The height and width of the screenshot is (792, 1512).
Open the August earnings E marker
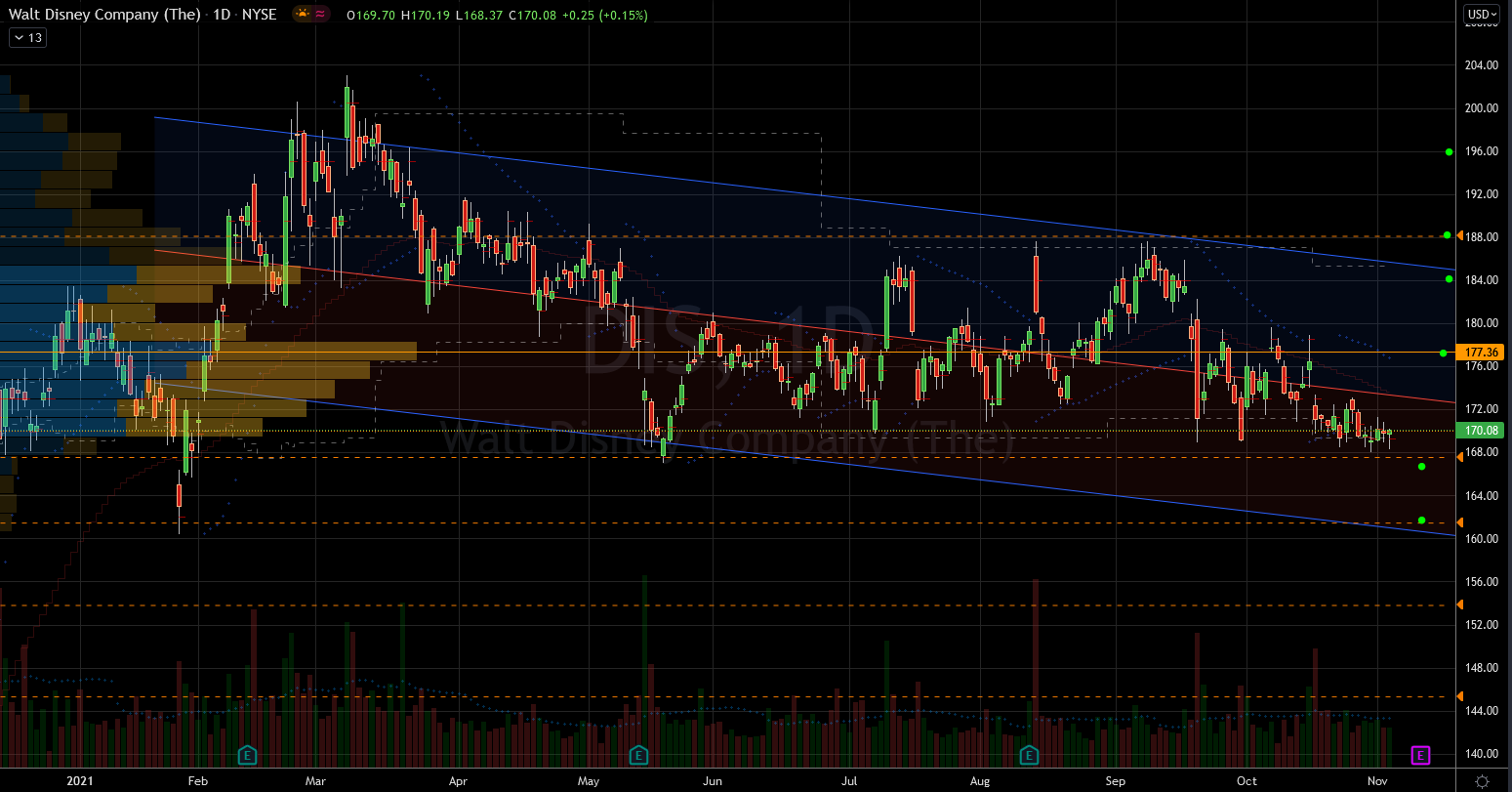point(1029,755)
